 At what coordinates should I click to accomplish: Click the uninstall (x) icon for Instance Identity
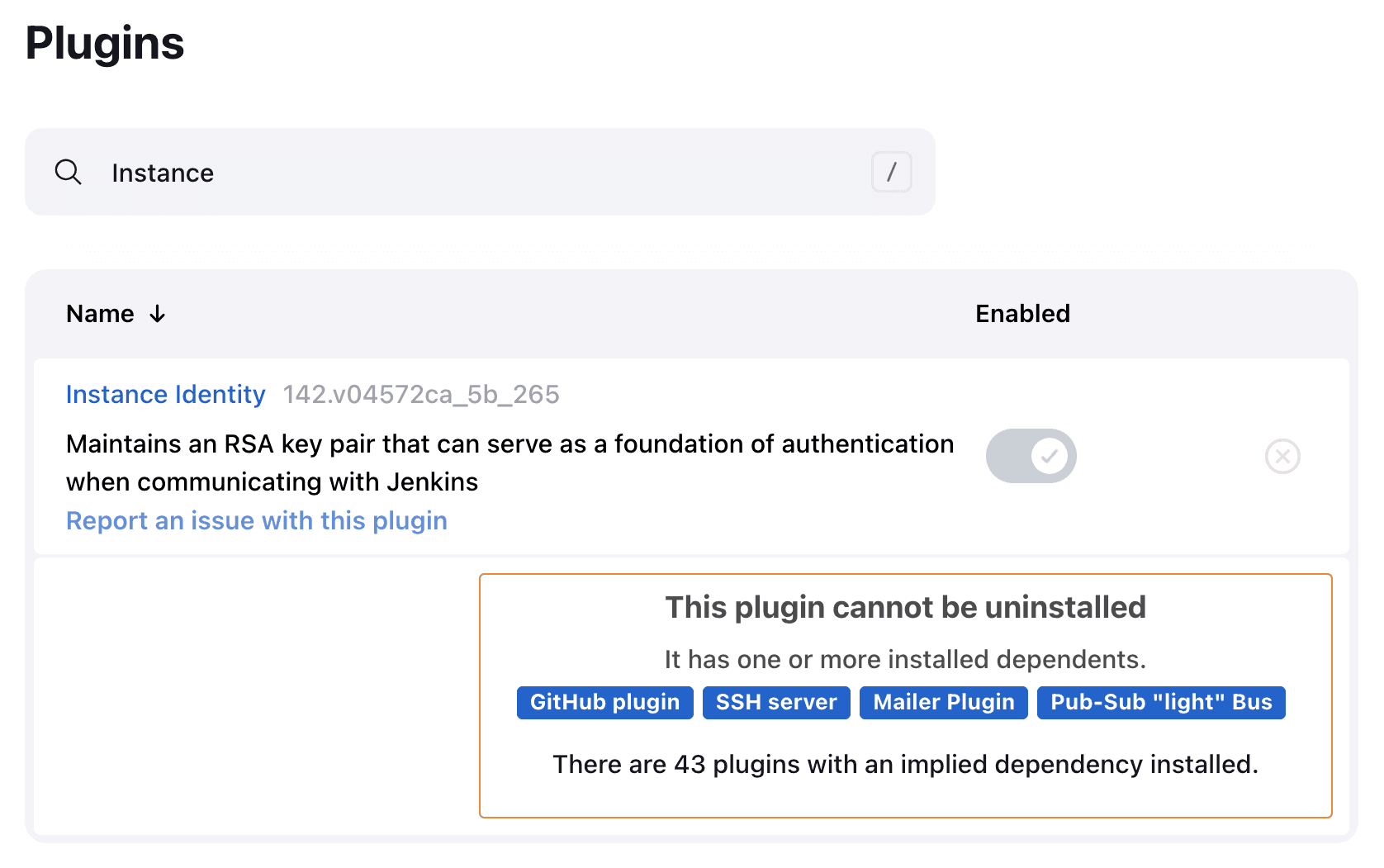point(1282,455)
